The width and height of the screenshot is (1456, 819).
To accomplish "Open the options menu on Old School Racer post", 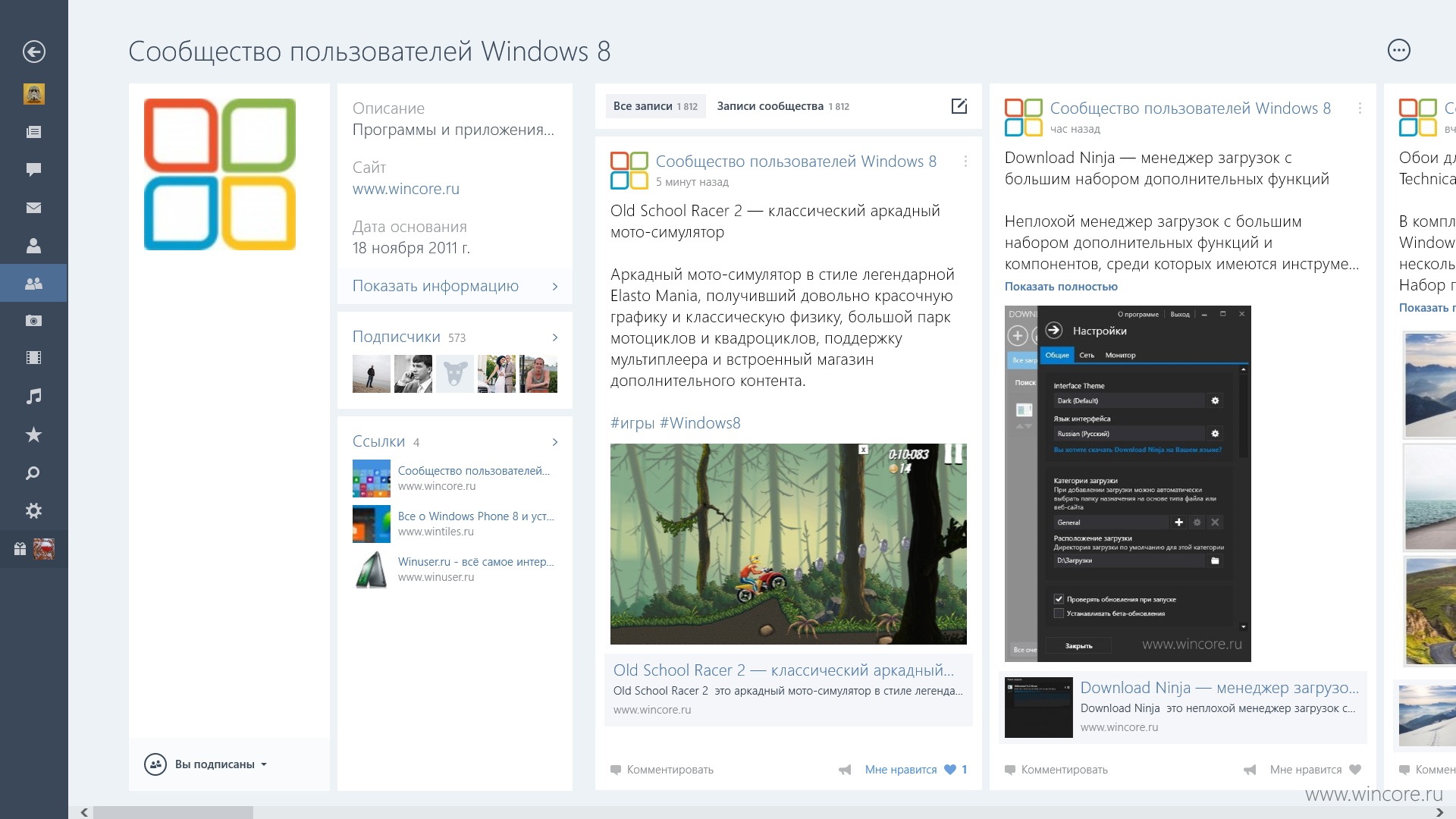I will pos(965,162).
